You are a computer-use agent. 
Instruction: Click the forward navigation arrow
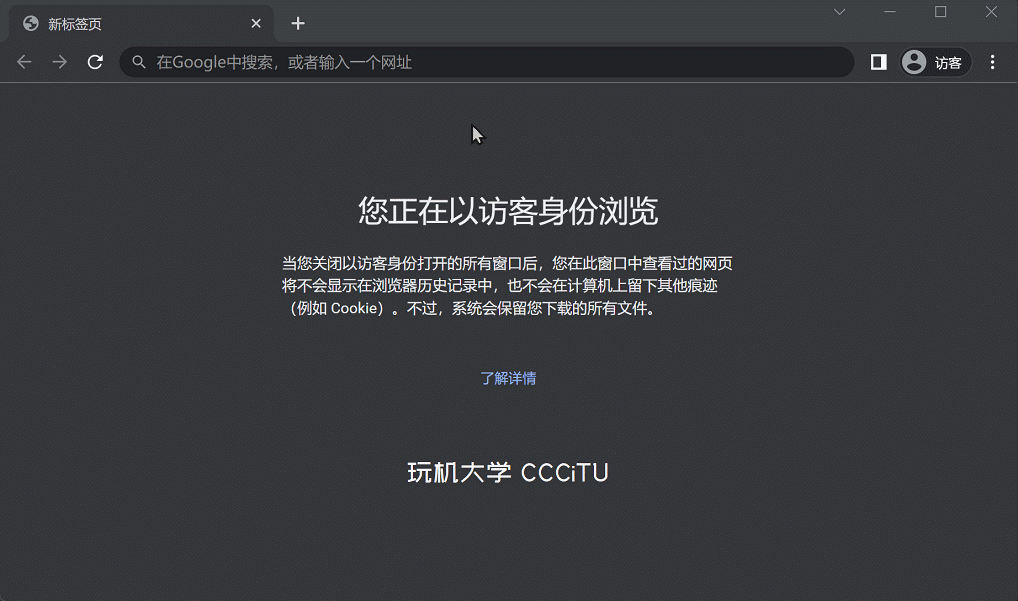point(60,62)
